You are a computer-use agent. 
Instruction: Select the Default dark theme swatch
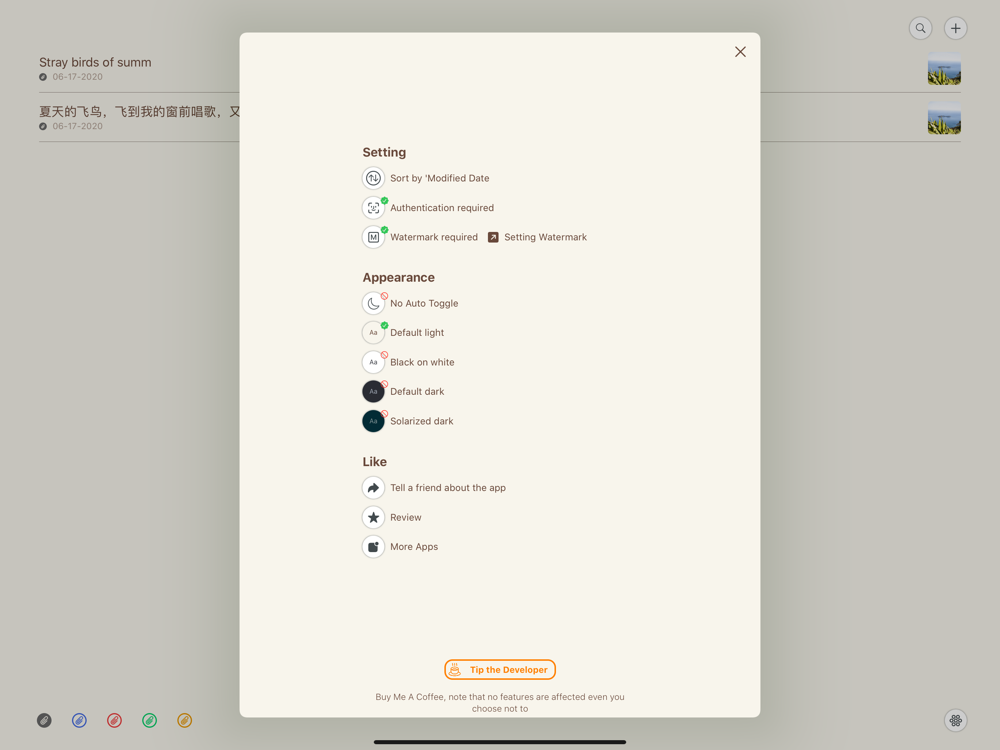(x=373, y=392)
